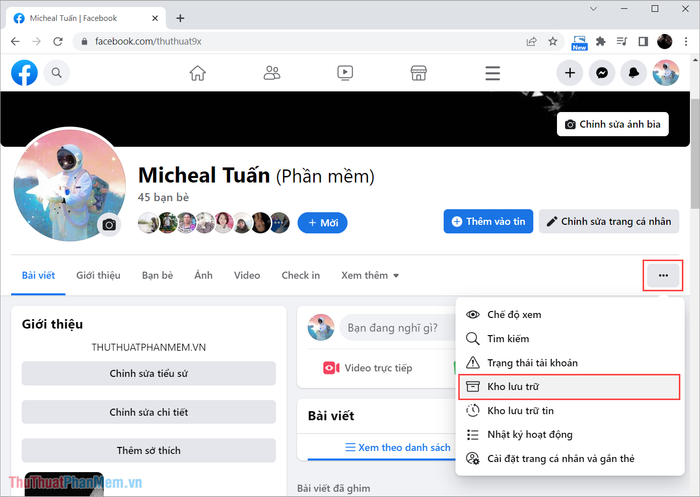This screenshot has width=700, height=497.
Task: Select the Video tab
Action: point(247,275)
